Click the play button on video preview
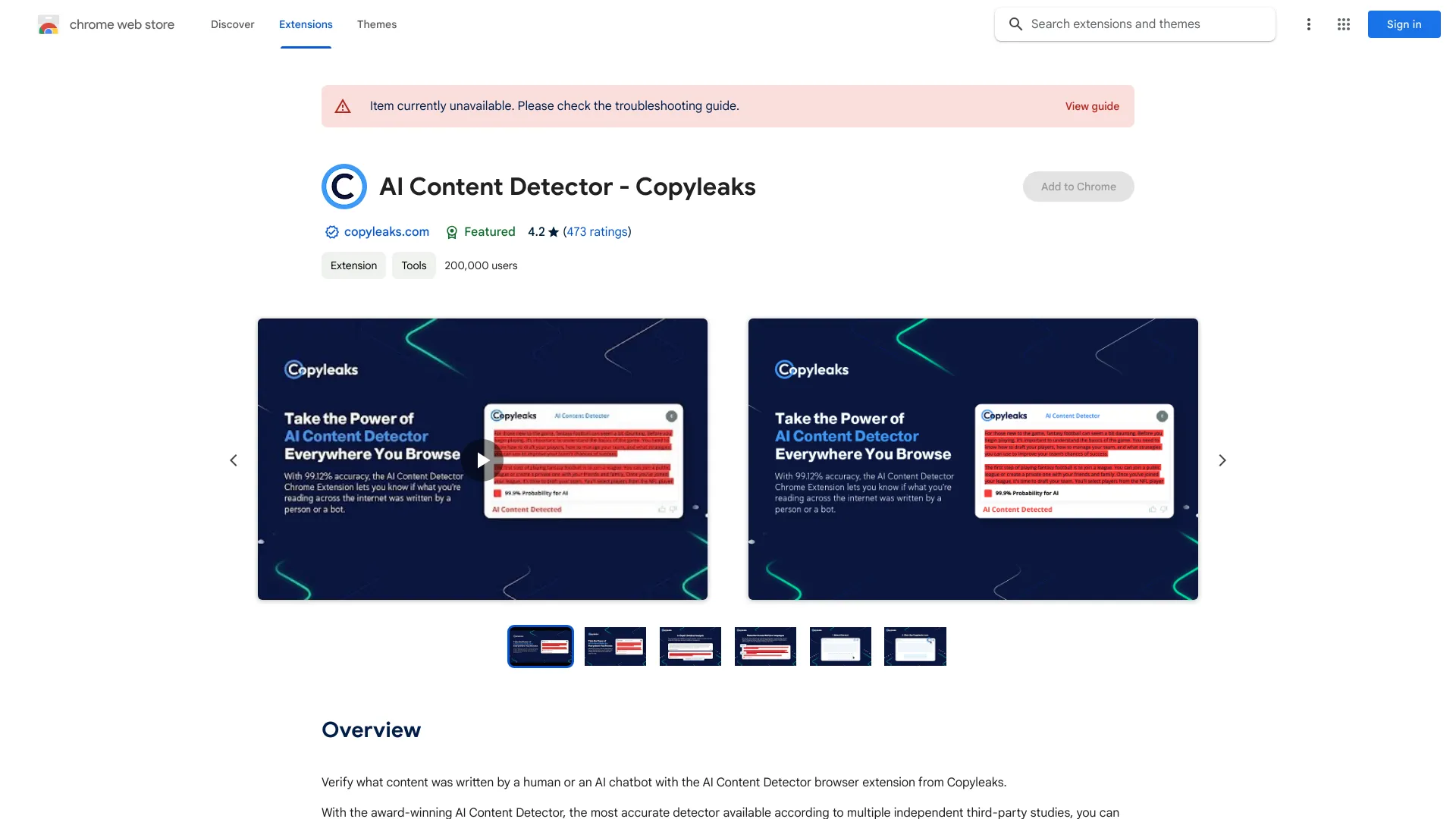The width and height of the screenshot is (1456, 819). tap(482, 459)
